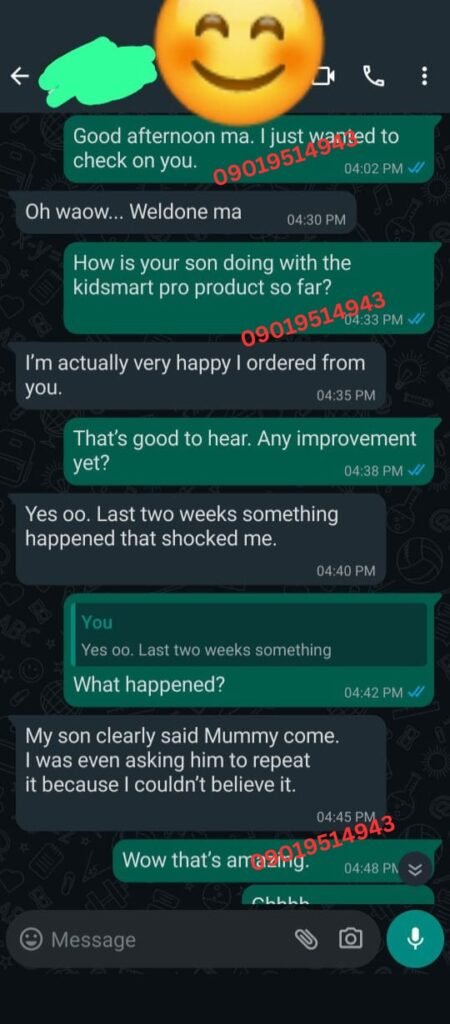The height and width of the screenshot is (1024, 450).
Task: Tap the microphone voice message button
Action: click(x=414, y=938)
